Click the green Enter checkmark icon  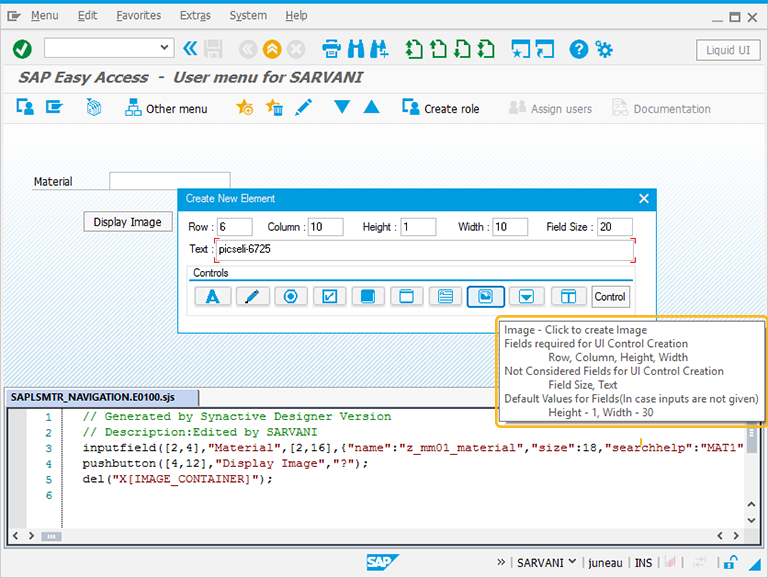tap(22, 49)
